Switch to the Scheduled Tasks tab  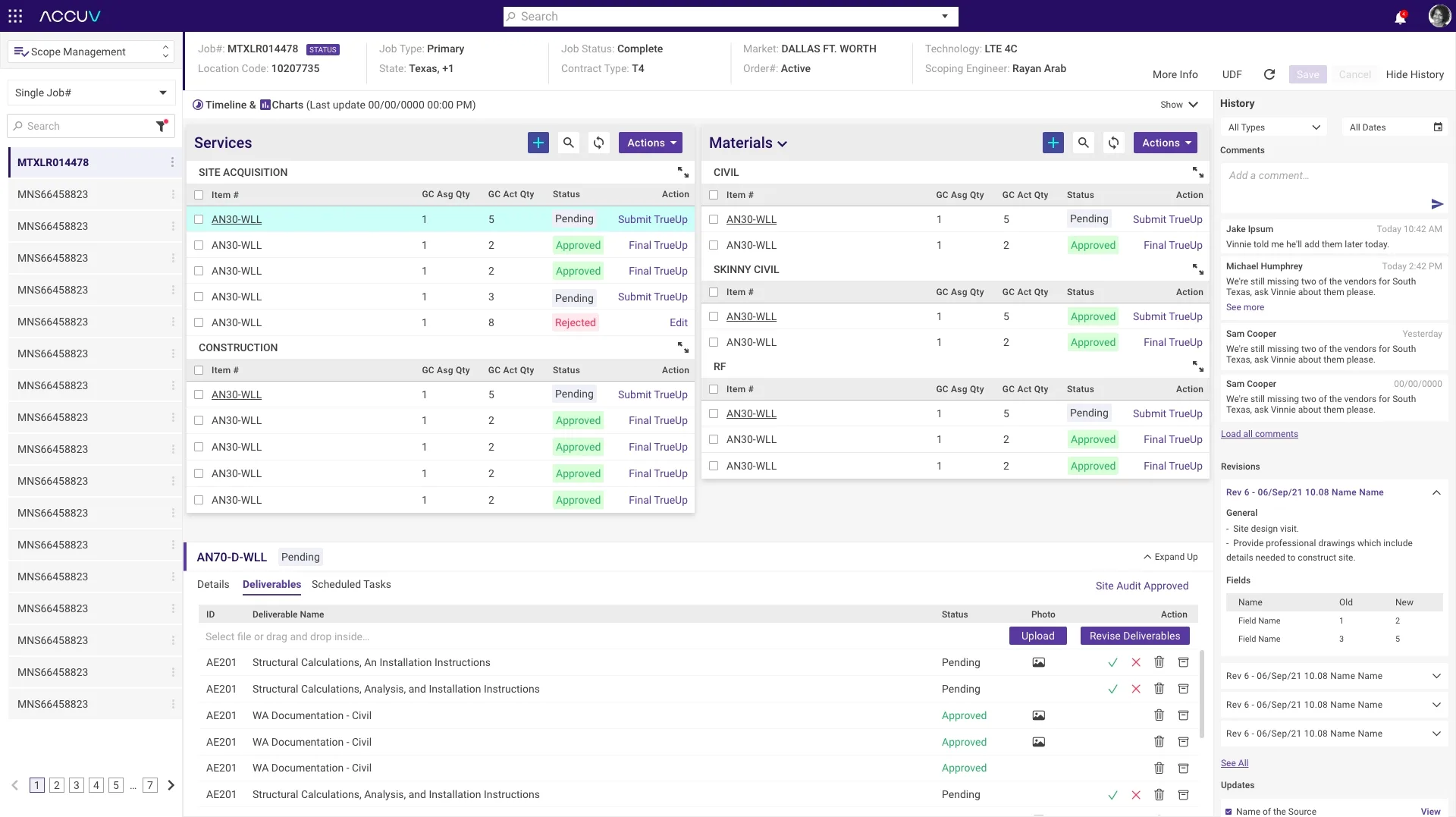(x=351, y=584)
